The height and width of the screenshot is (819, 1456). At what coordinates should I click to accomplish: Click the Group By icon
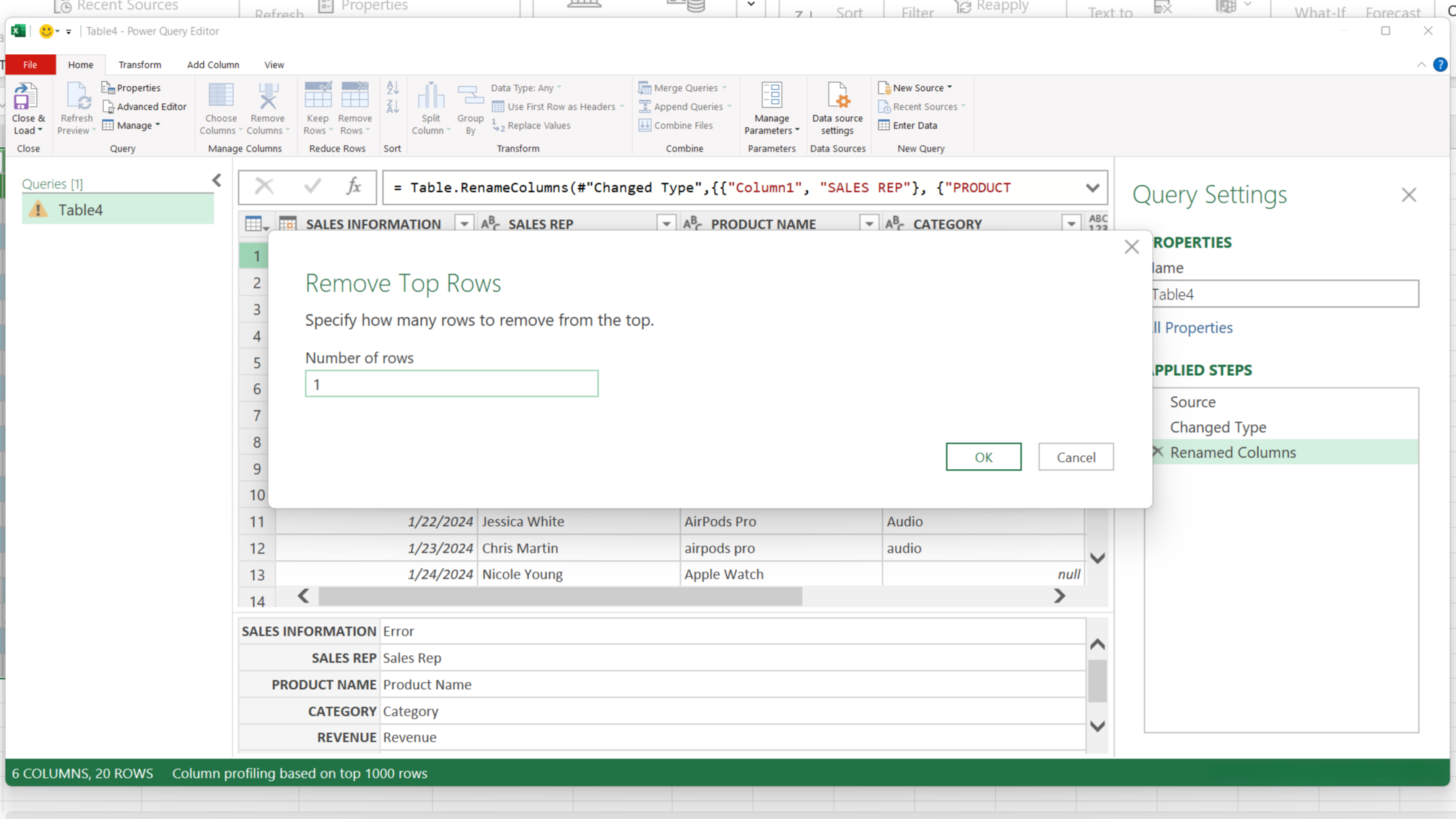click(x=471, y=96)
